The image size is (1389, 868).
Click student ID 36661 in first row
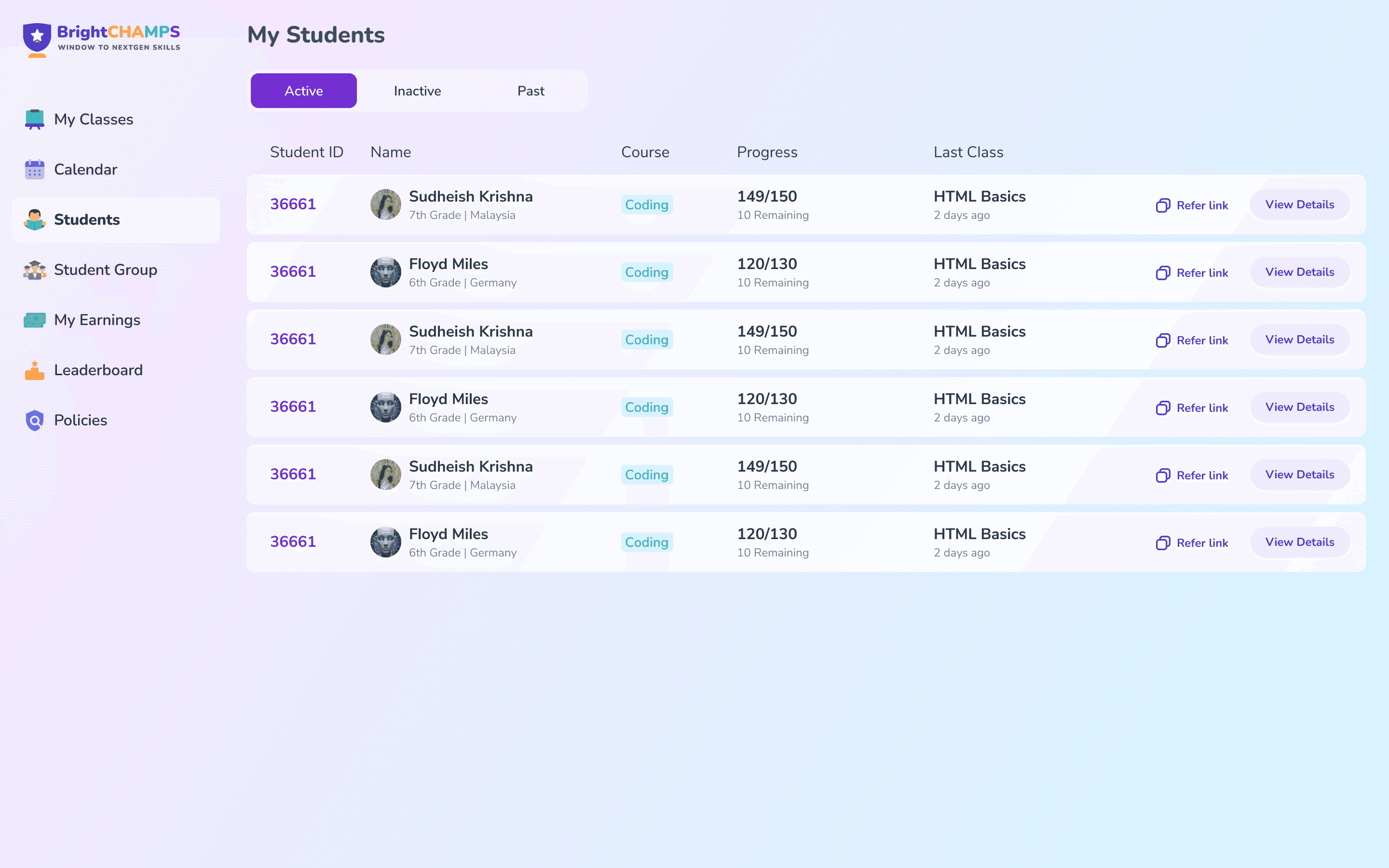click(x=293, y=204)
